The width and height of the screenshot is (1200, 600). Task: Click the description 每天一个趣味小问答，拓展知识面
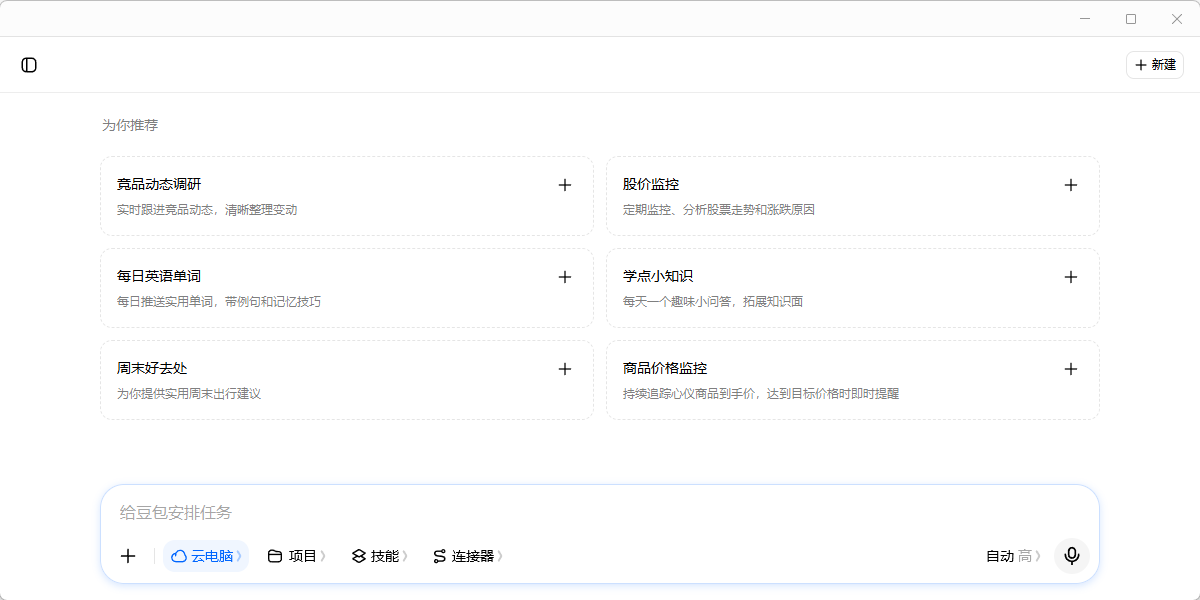pos(713,302)
